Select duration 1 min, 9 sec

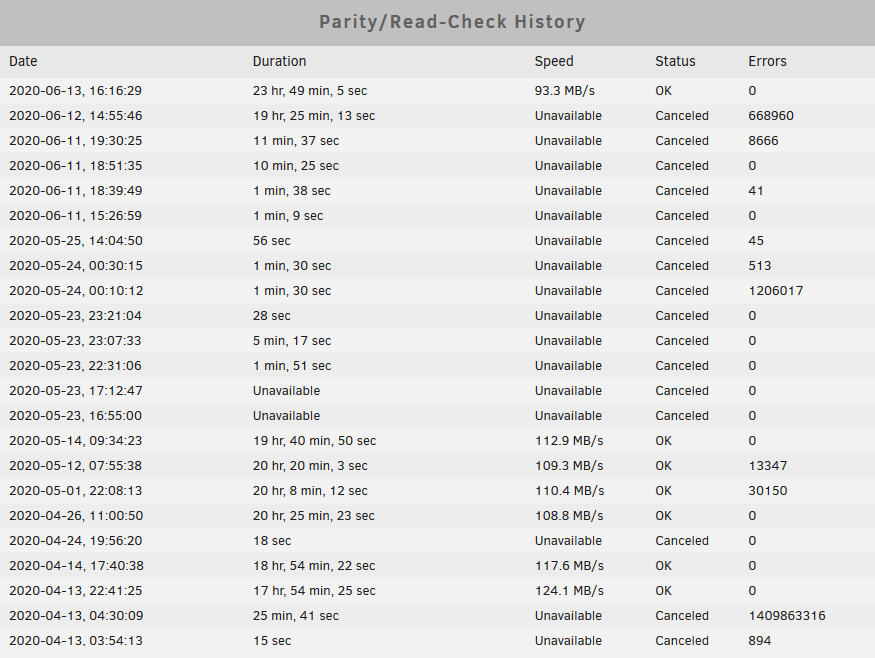(x=288, y=215)
